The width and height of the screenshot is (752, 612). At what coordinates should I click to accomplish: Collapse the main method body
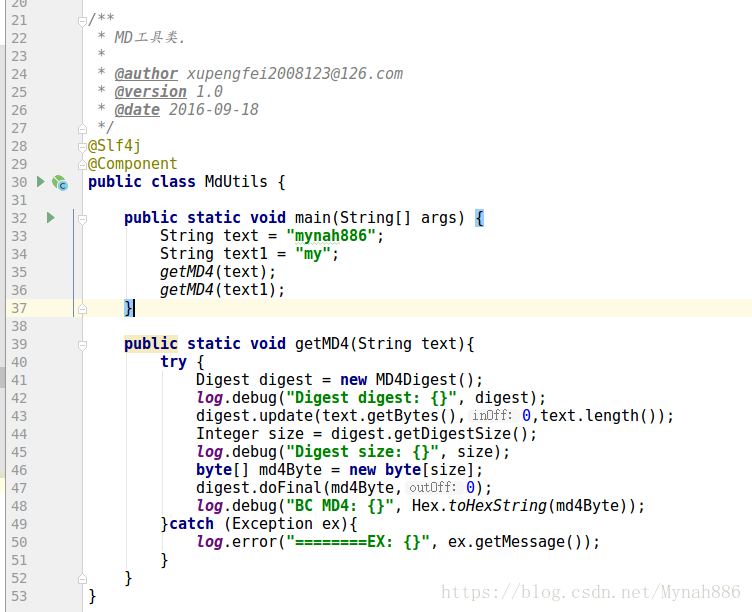(82, 219)
